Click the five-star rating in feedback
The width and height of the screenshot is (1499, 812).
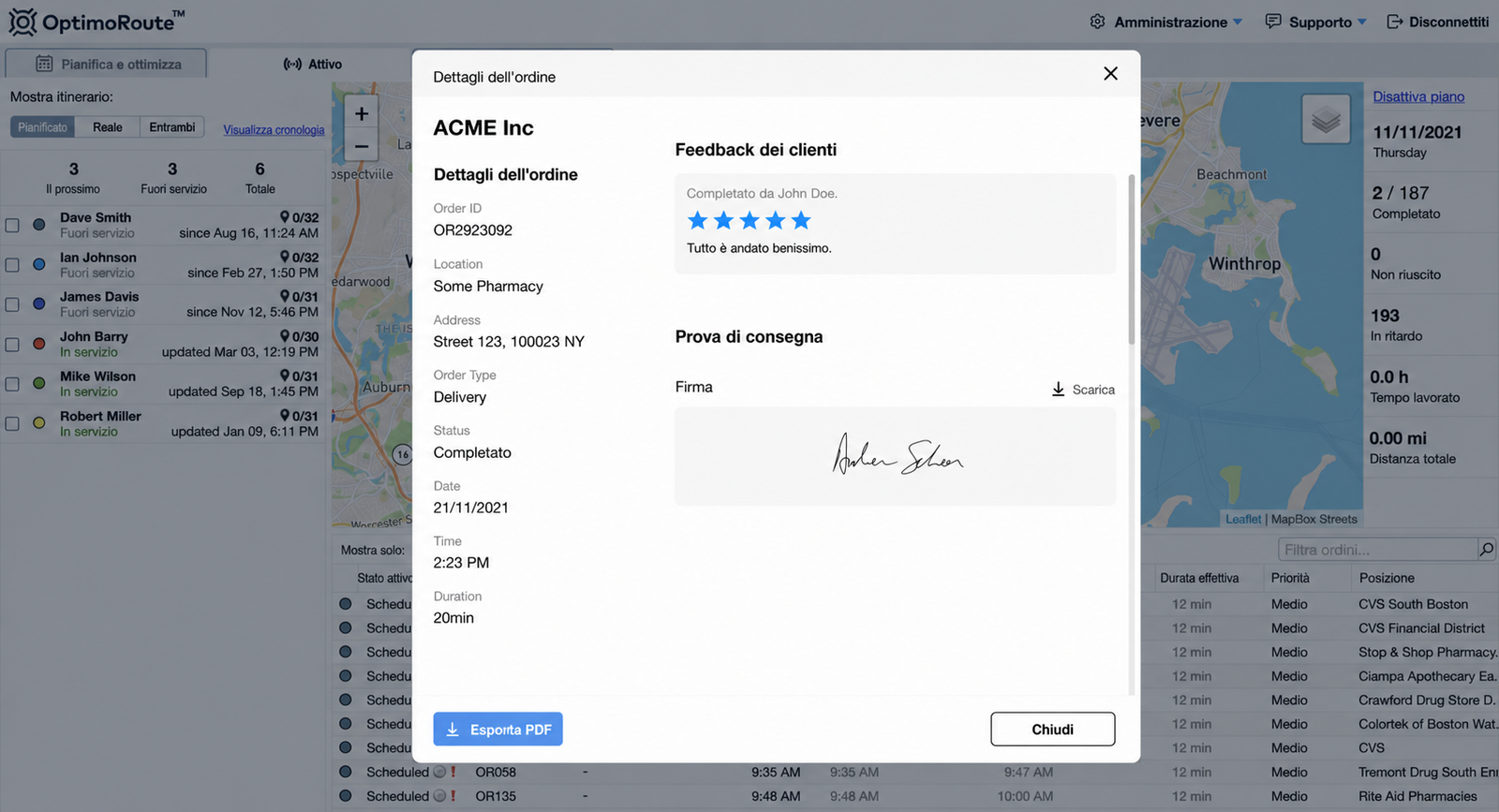point(749,221)
